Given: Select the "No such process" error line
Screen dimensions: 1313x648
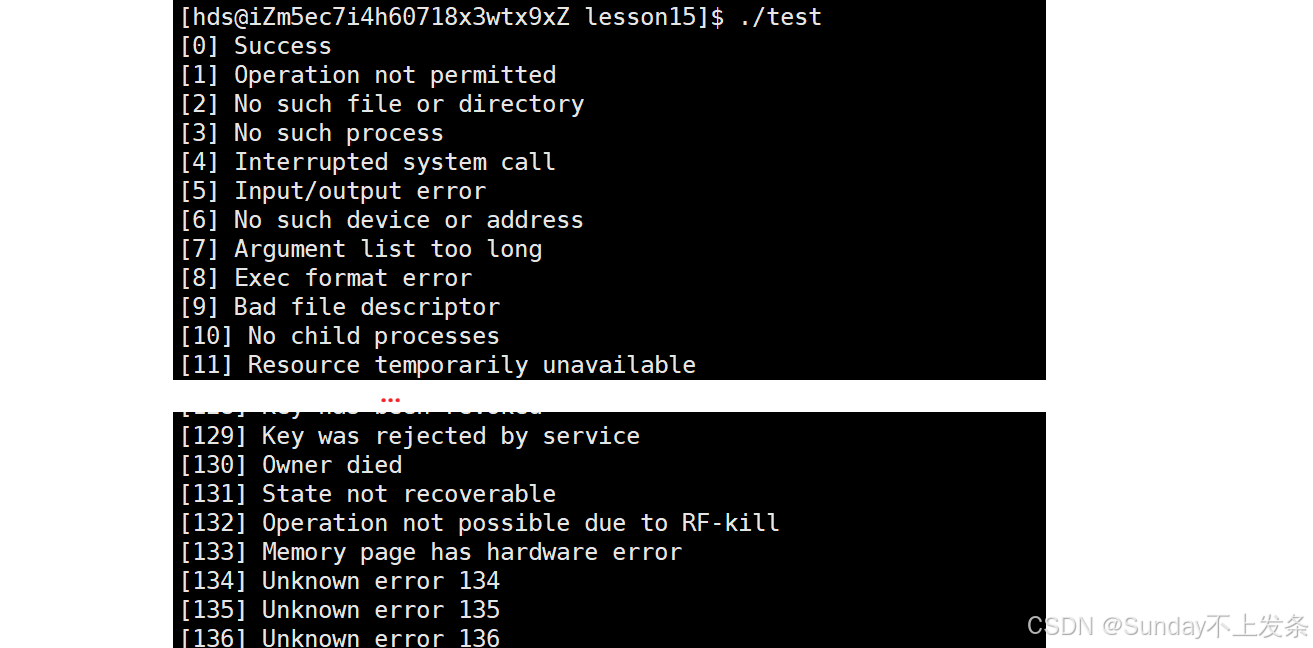Looking at the screenshot, I should pyautogui.click(x=312, y=133).
